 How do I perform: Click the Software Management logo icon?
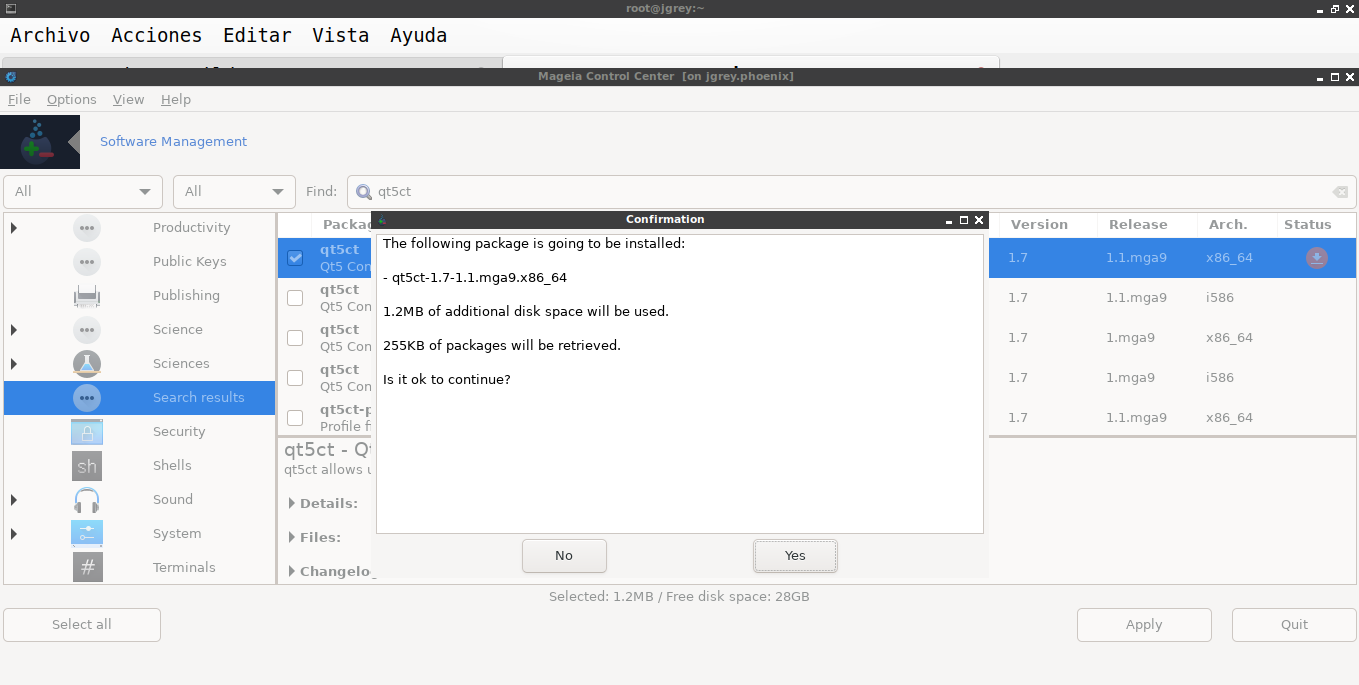(x=40, y=142)
